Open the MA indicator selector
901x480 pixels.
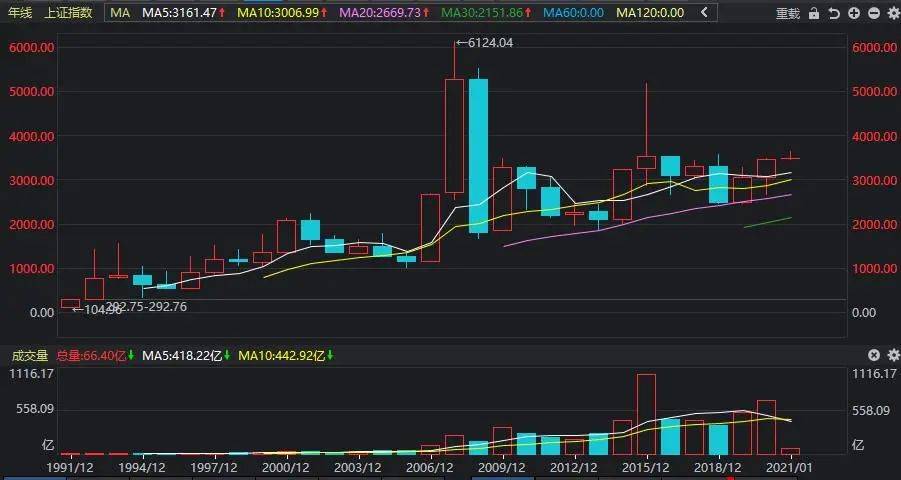pos(120,12)
